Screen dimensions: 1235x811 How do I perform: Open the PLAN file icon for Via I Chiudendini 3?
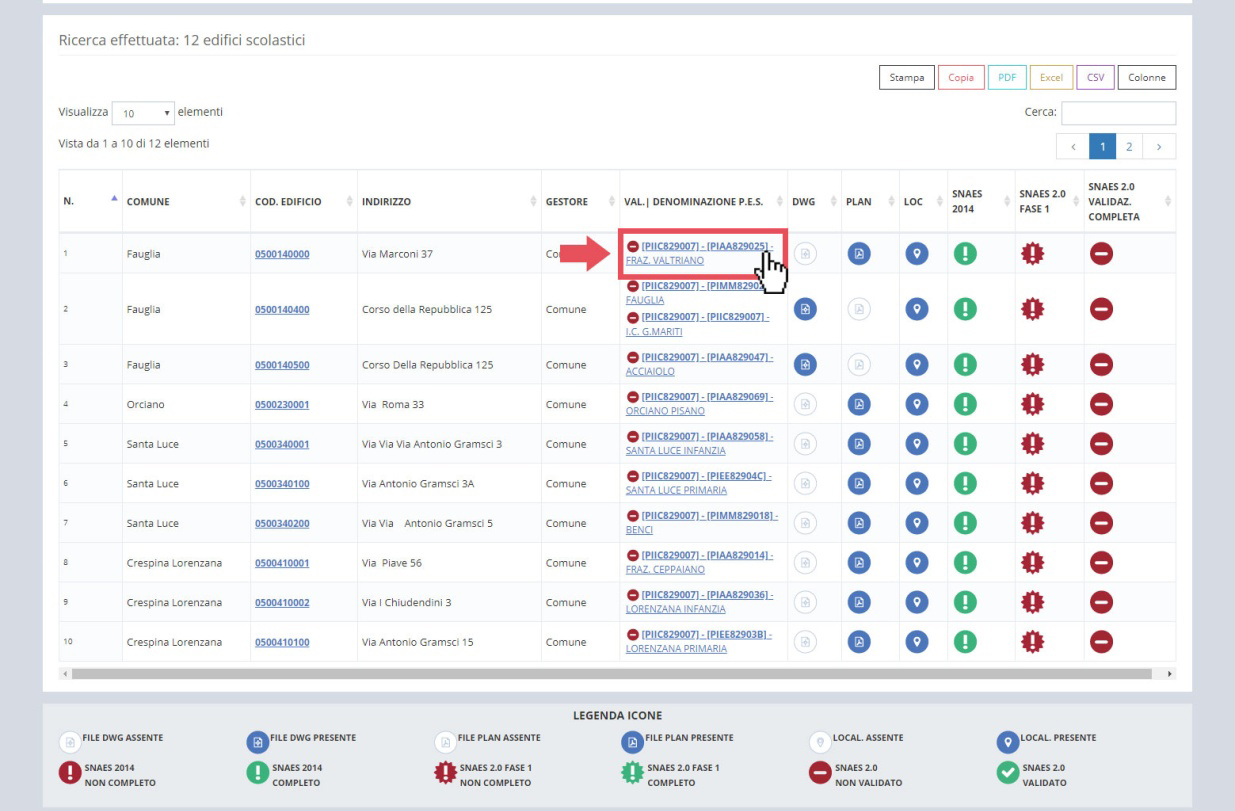(x=857, y=602)
